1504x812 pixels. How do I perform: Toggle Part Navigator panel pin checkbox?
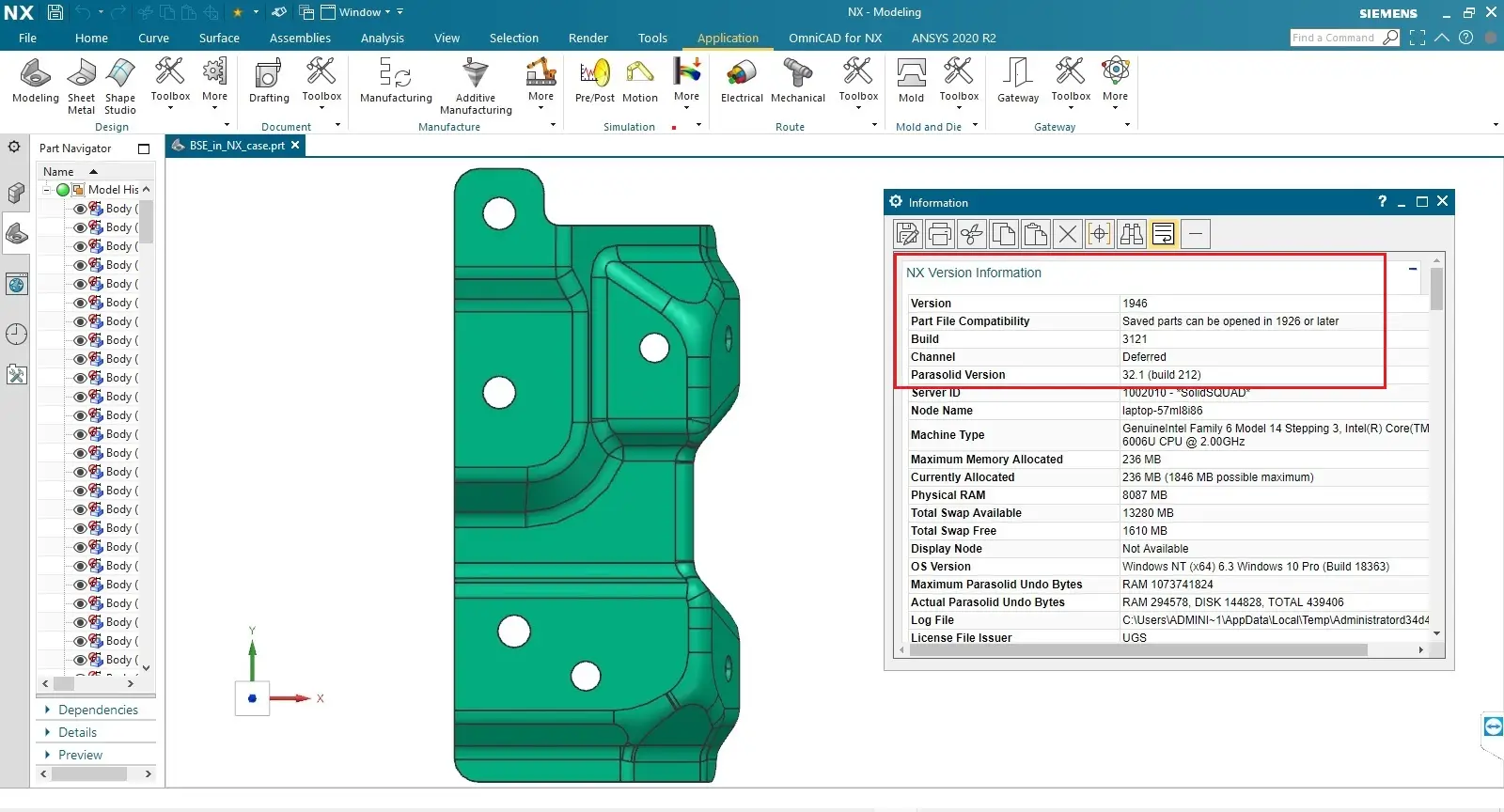click(x=144, y=148)
